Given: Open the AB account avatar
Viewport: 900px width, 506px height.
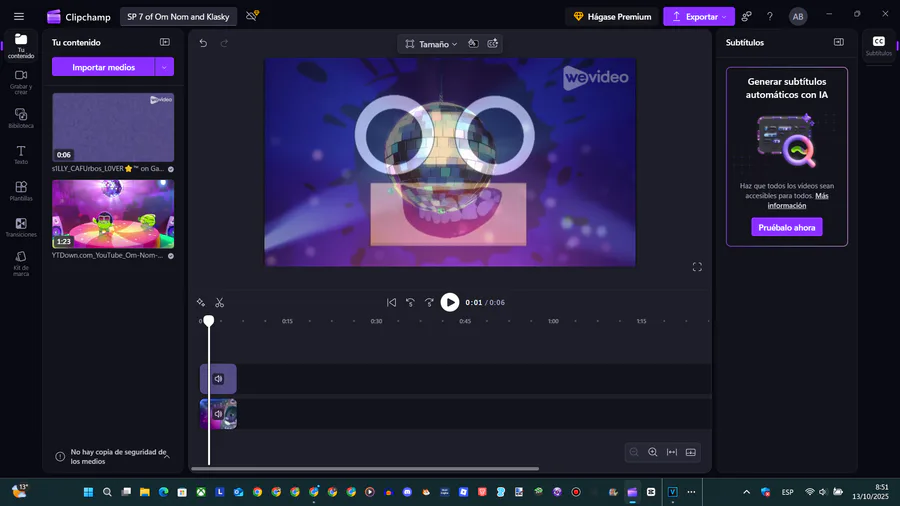Looking at the screenshot, I should [798, 17].
